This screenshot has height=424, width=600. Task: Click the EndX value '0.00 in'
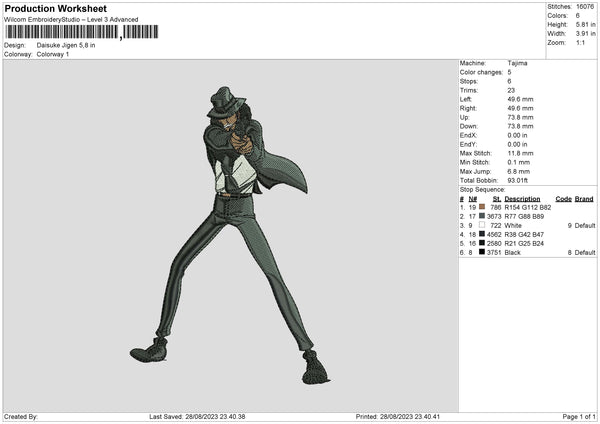coord(517,135)
